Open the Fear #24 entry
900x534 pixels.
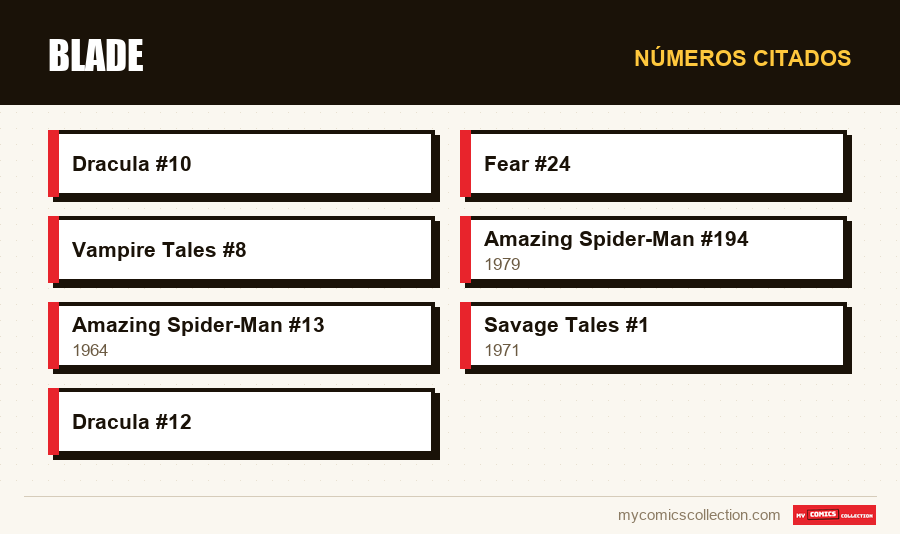654,164
